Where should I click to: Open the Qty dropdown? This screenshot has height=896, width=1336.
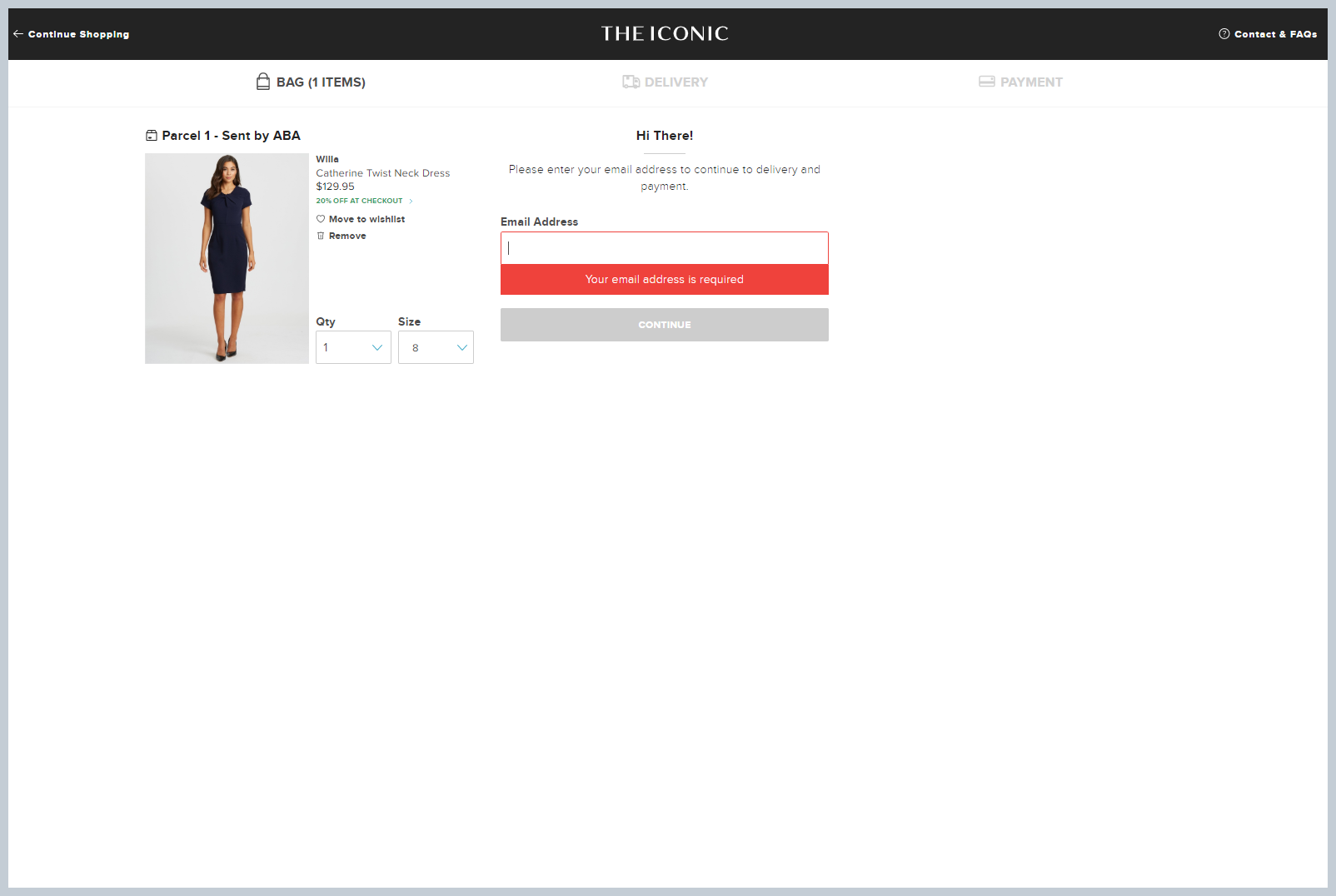tap(353, 347)
